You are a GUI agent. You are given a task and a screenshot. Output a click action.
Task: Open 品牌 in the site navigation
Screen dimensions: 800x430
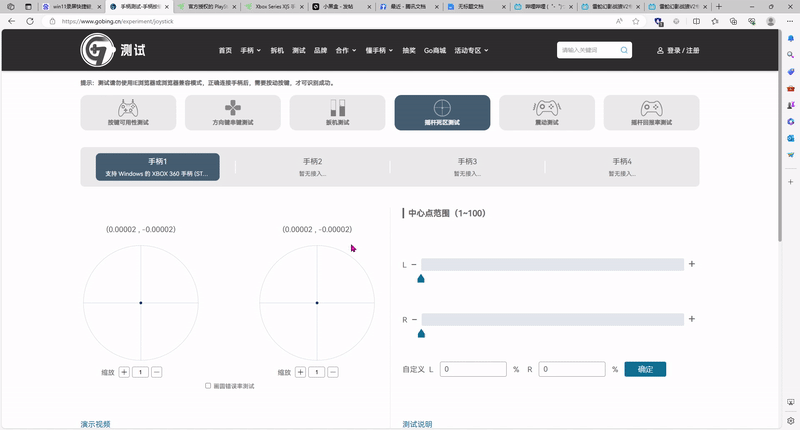(320, 50)
